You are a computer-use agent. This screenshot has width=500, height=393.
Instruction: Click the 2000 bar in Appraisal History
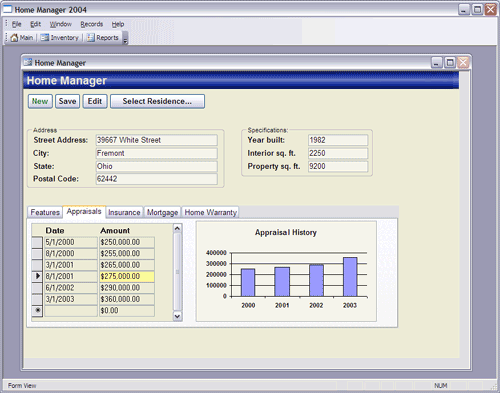(248, 283)
